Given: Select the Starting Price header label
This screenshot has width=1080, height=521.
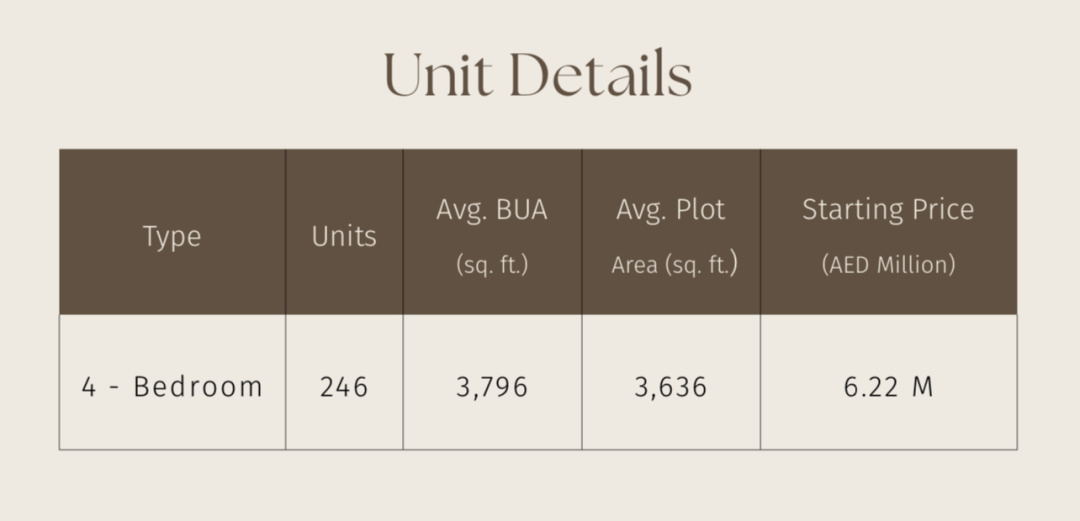Looking at the screenshot, I should tap(888, 210).
